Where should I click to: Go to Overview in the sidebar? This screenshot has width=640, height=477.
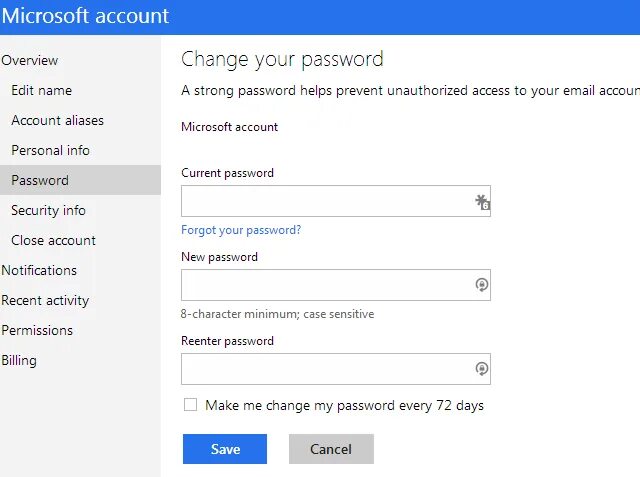pos(30,61)
